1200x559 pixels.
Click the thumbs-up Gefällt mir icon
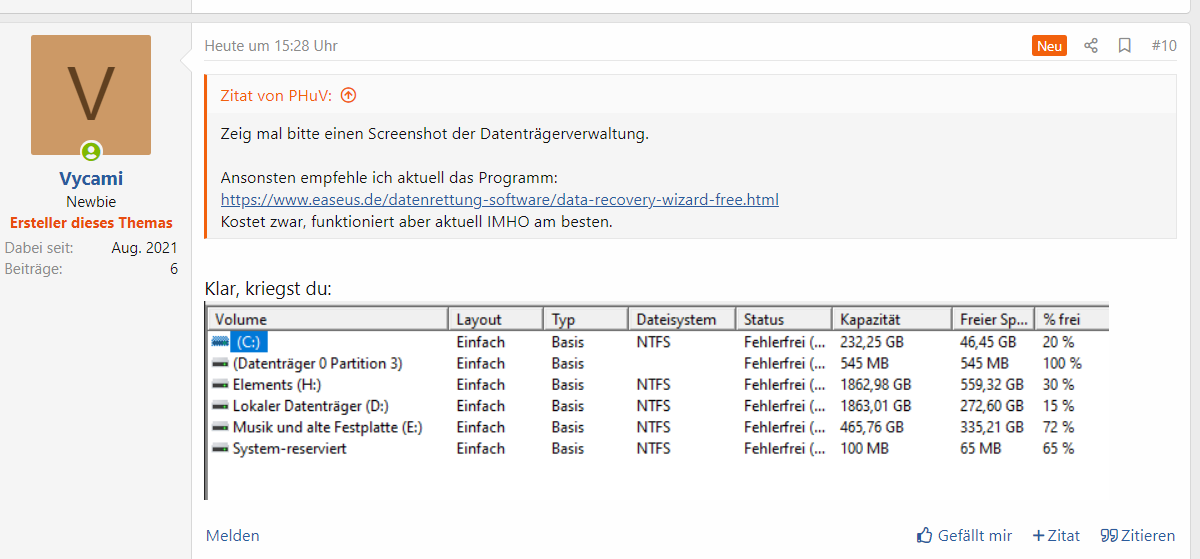(925, 535)
